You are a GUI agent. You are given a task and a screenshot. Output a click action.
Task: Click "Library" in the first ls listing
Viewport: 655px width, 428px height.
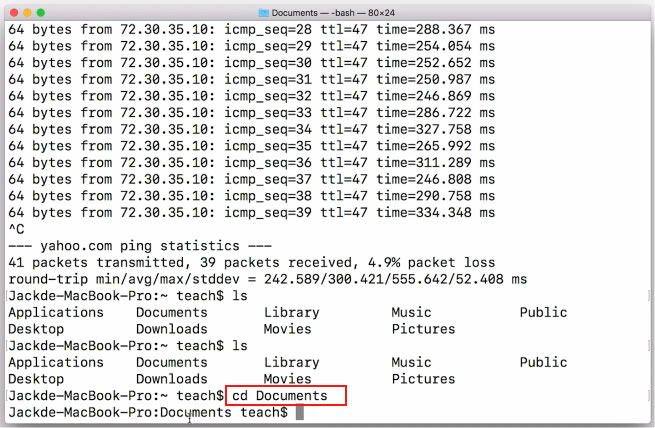291,312
